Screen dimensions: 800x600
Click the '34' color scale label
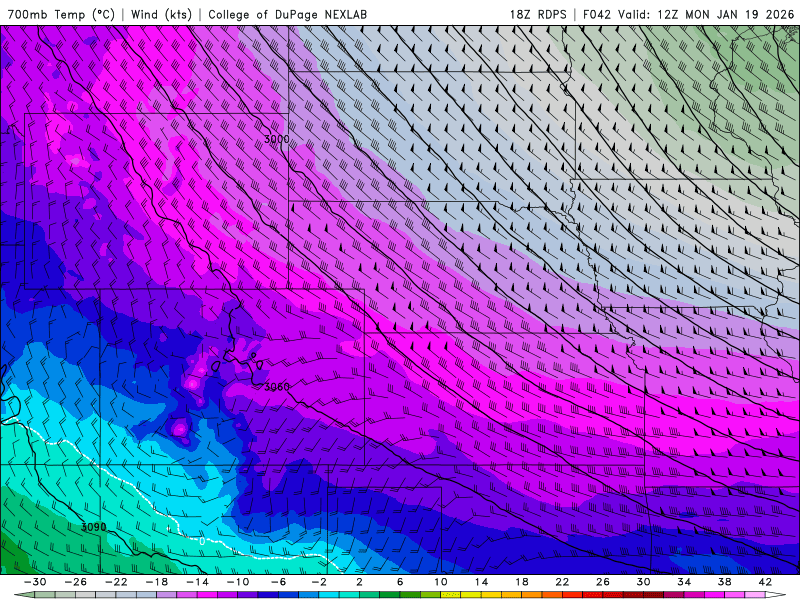684,582
